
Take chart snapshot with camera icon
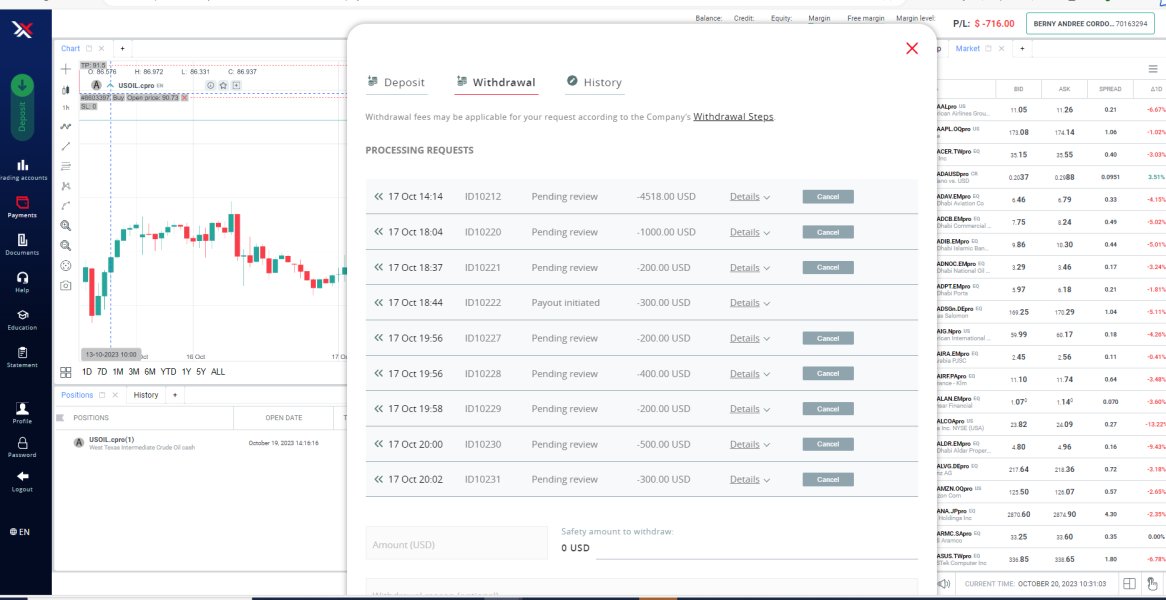(65, 286)
